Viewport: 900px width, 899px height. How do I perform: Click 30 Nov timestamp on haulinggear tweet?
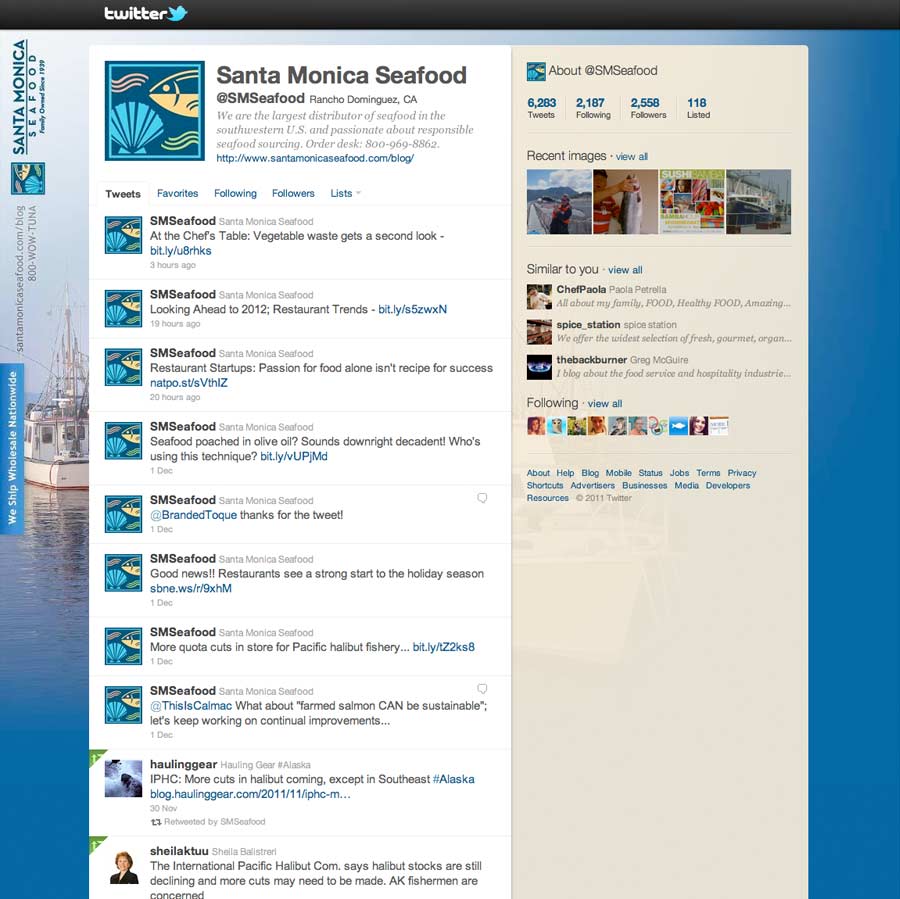click(x=164, y=808)
